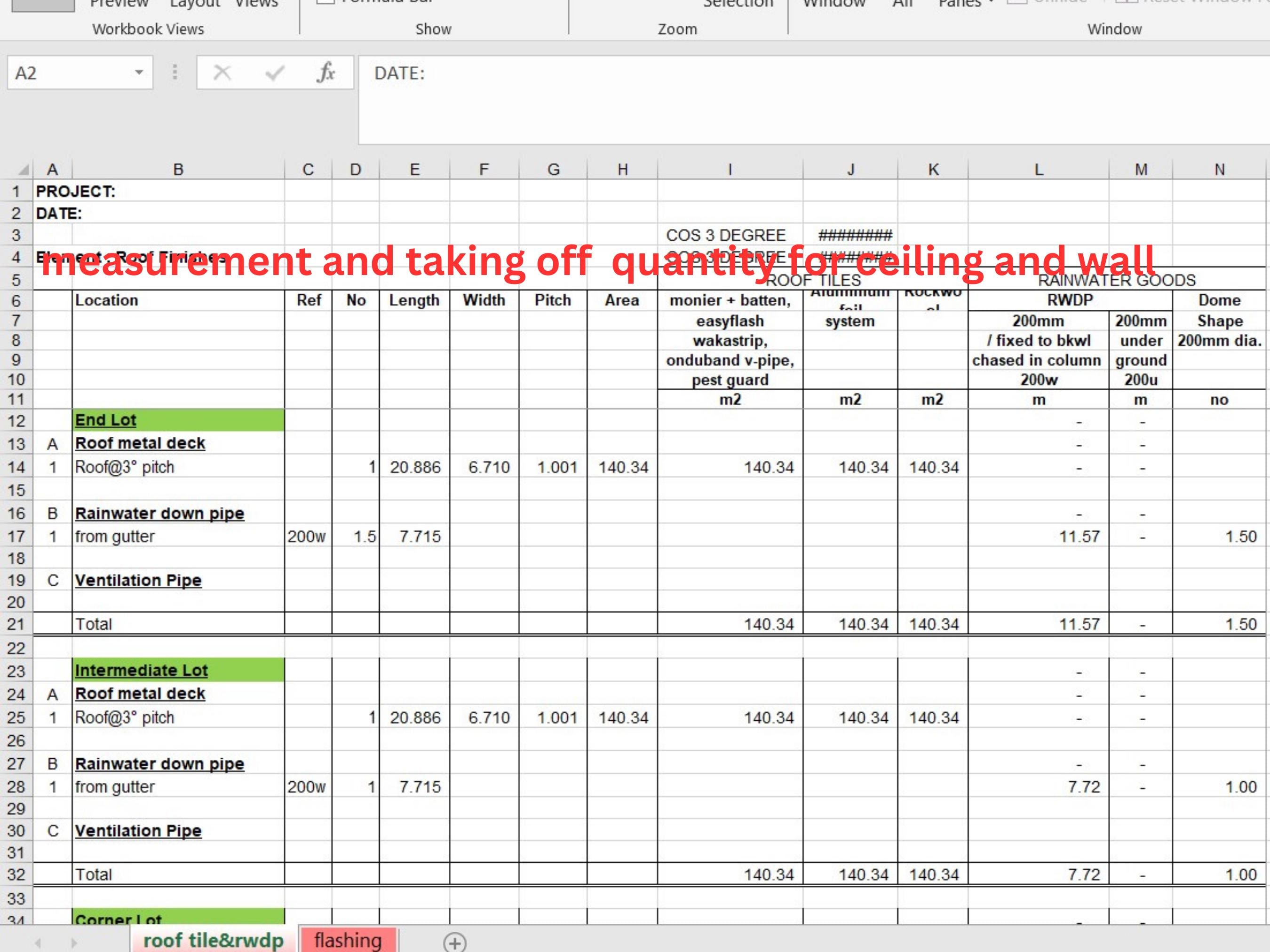Screen dimensions: 1270x952
Task: Select the cell showing 20.886 in row 14
Action: 414,467
